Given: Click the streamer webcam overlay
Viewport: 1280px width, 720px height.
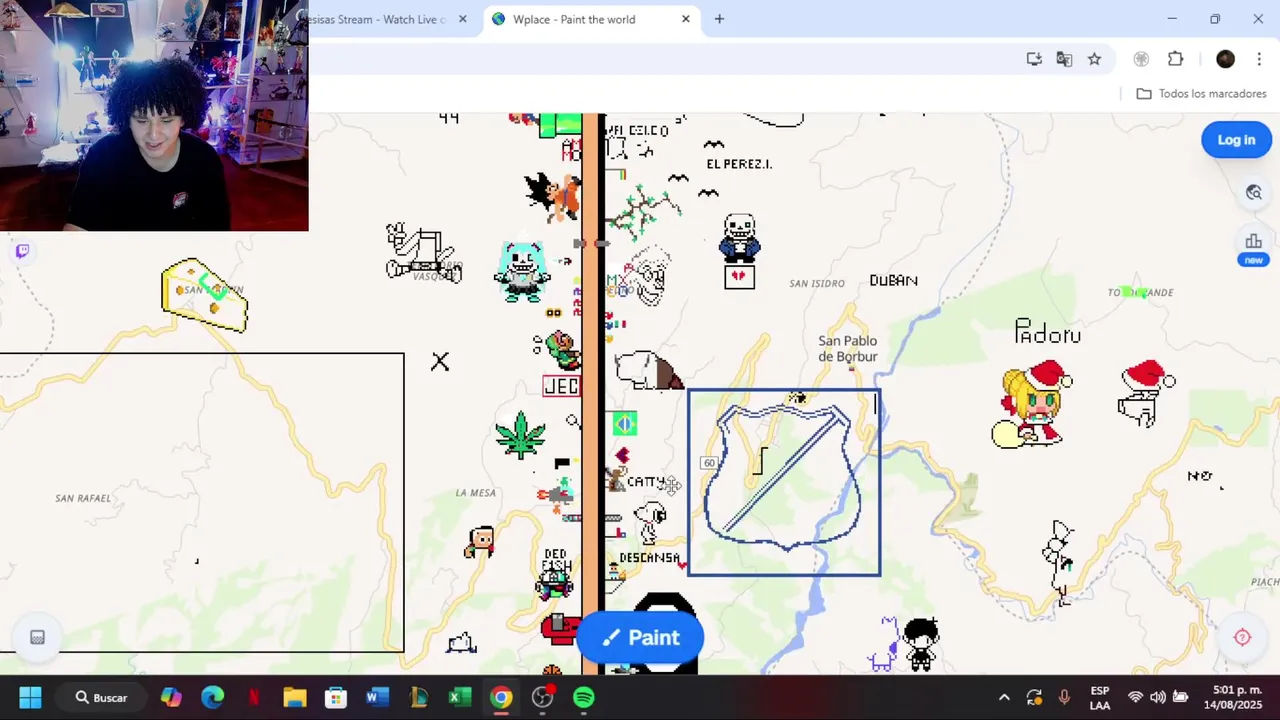Looking at the screenshot, I should point(154,115).
